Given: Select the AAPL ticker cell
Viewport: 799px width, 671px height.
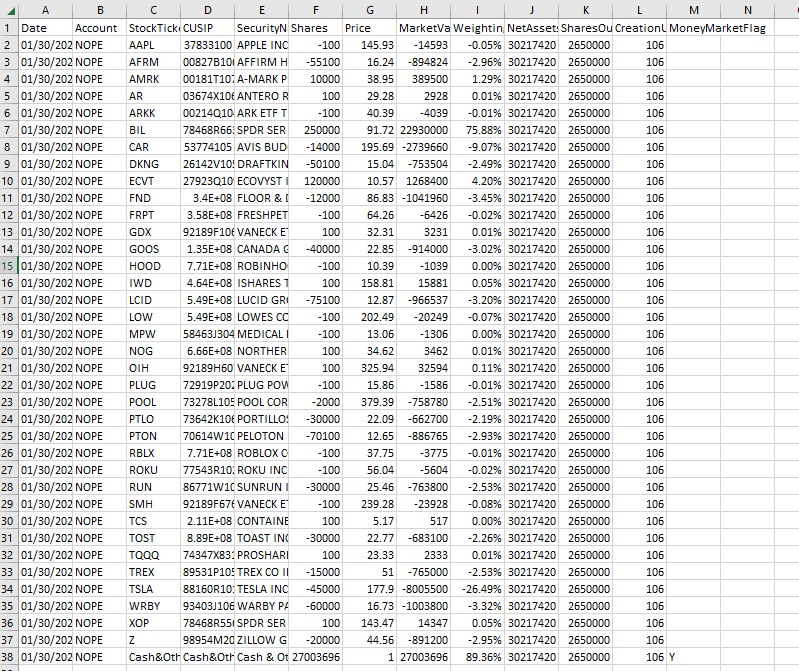Looking at the screenshot, I should click(x=153, y=45).
